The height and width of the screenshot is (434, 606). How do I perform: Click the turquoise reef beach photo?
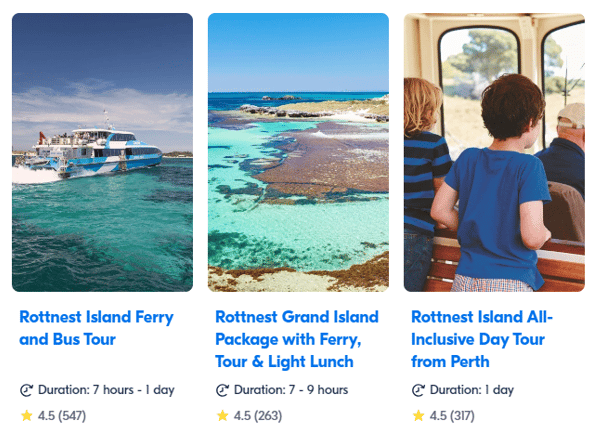click(x=298, y=152)
